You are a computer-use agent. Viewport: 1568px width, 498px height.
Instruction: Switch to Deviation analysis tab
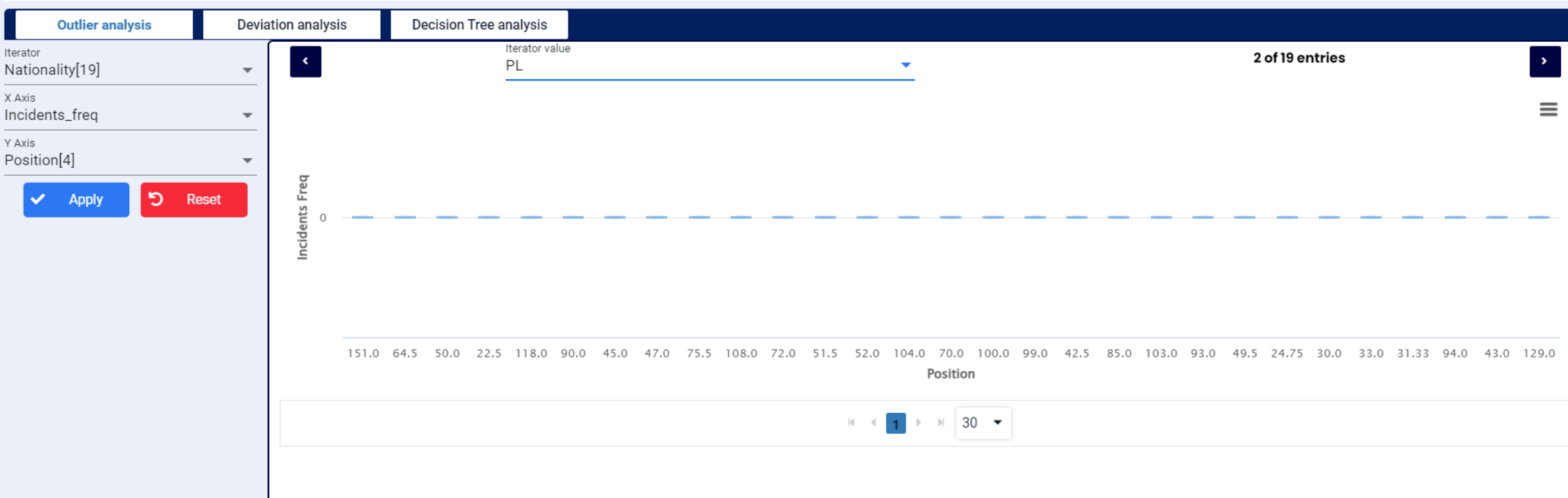[x=292, y=25]
